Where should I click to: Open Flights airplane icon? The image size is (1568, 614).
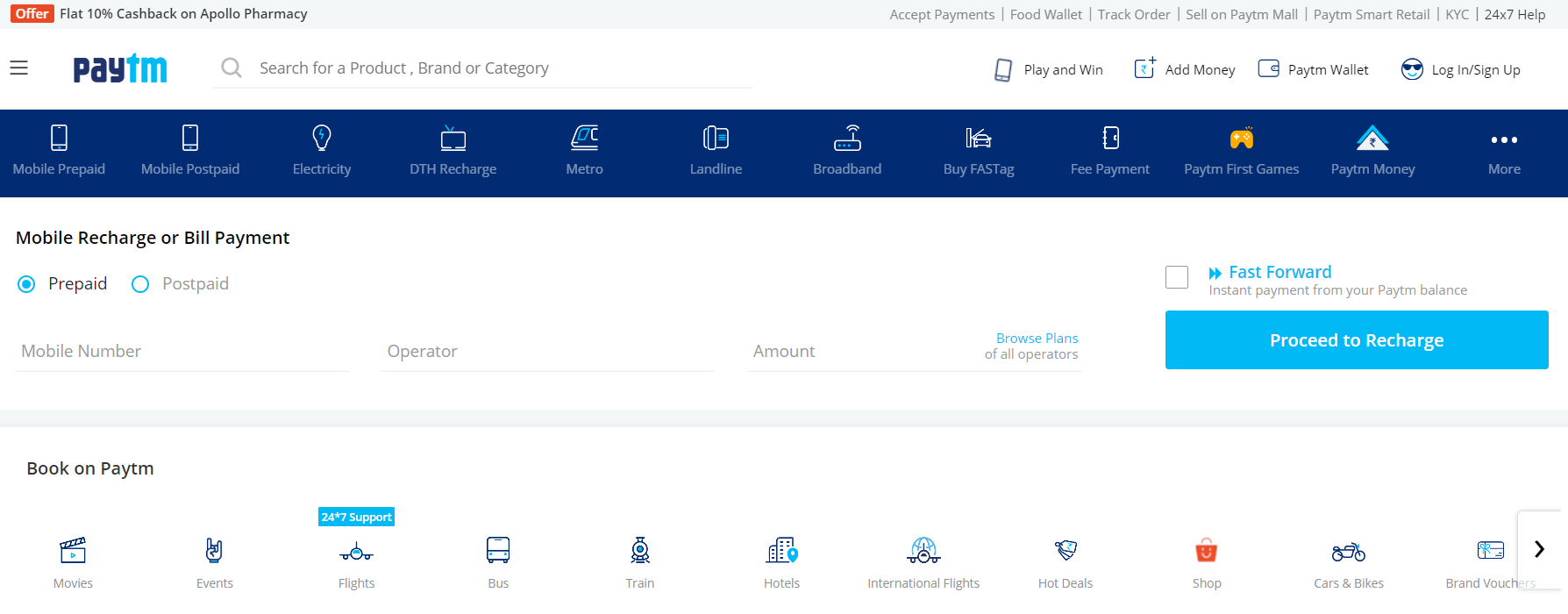tap(357, 552)
